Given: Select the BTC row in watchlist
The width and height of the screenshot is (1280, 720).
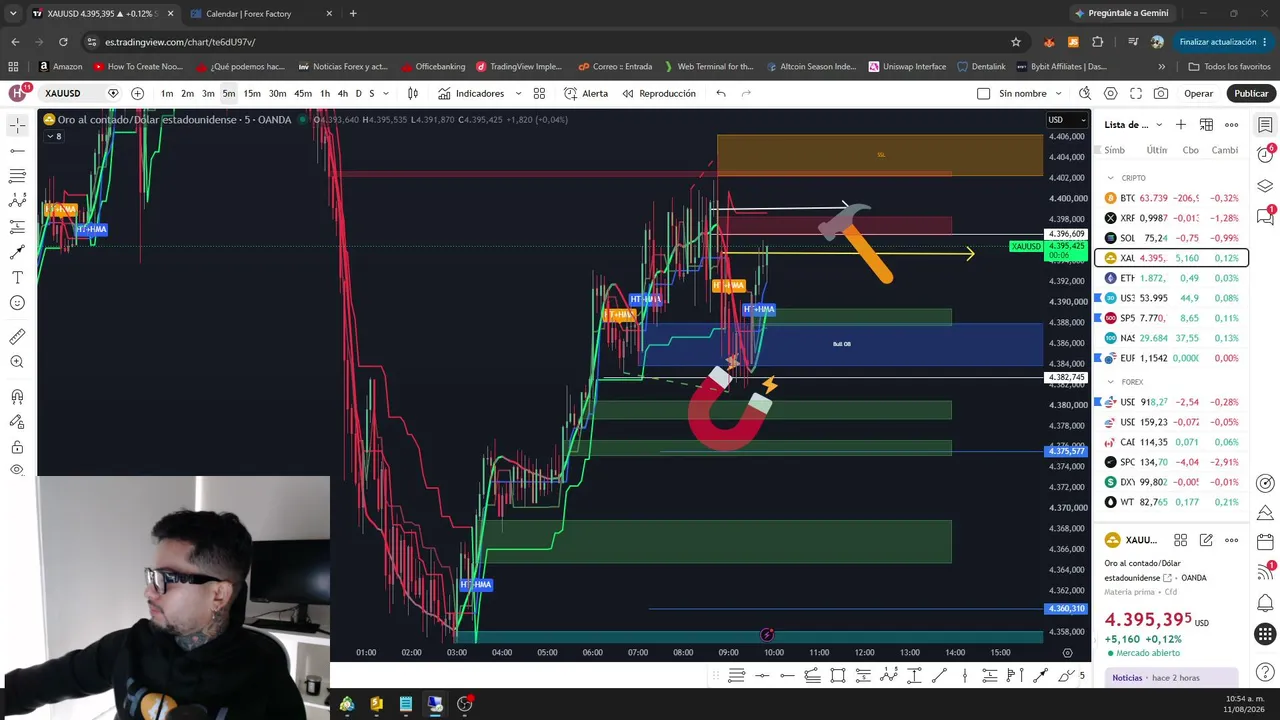Looking at the screenshot, I should (1170, 198).
